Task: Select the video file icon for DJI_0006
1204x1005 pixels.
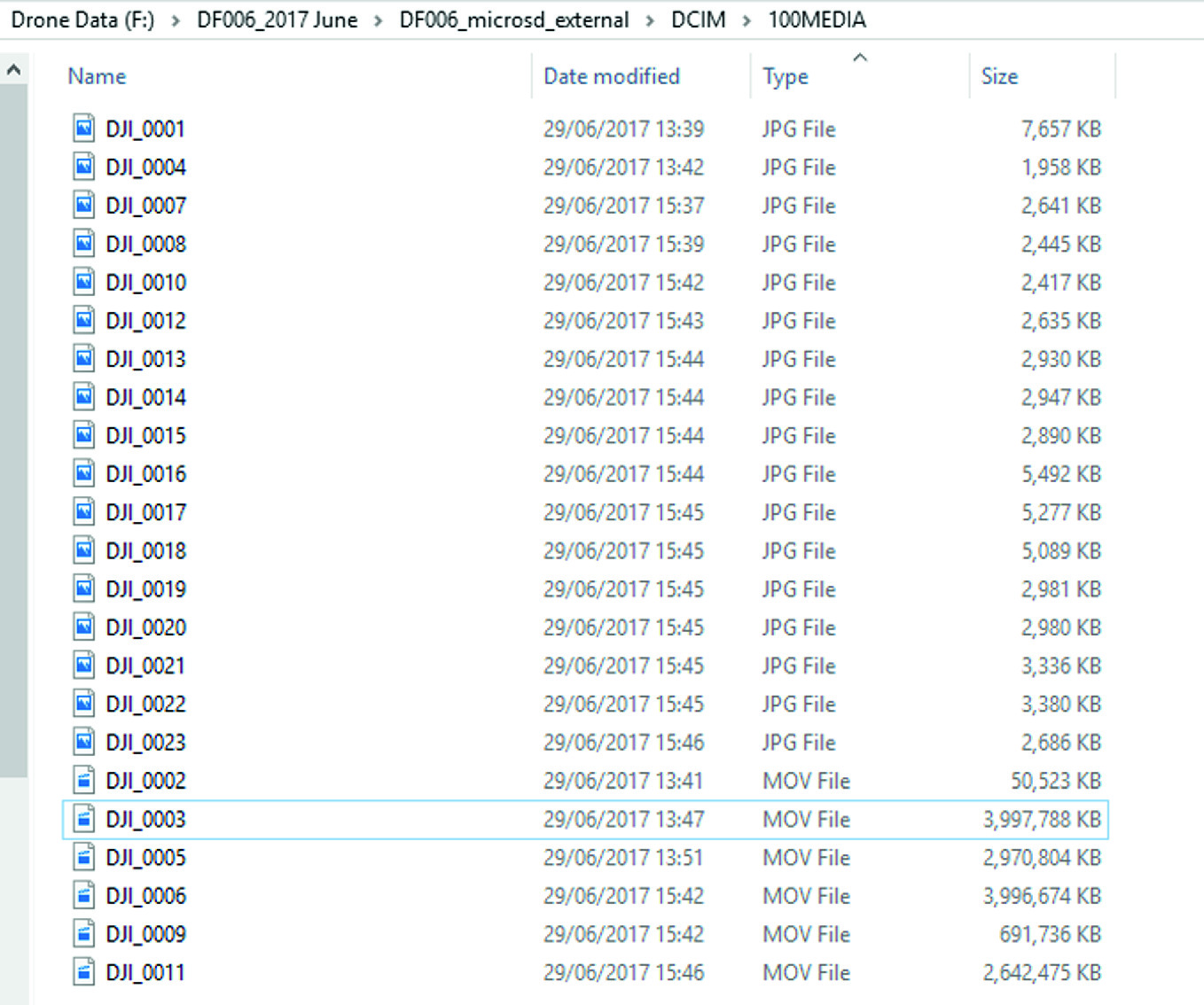Action: click(83, 896)
